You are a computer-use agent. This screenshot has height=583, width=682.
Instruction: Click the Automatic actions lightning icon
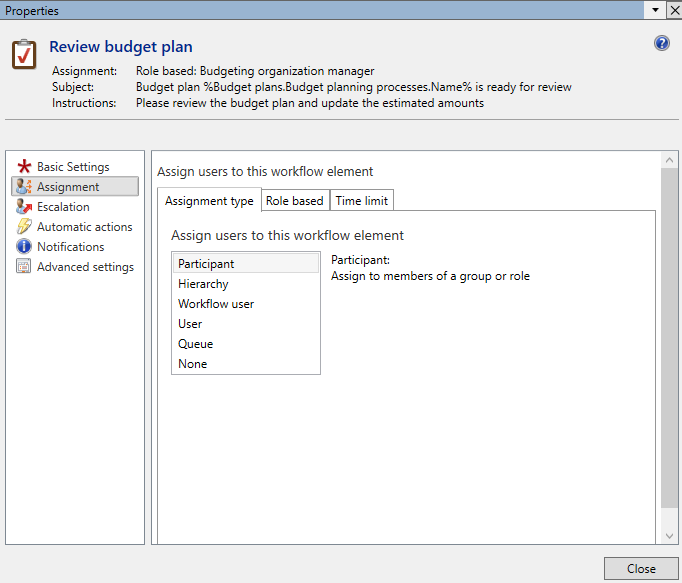[x=24, y=227]
